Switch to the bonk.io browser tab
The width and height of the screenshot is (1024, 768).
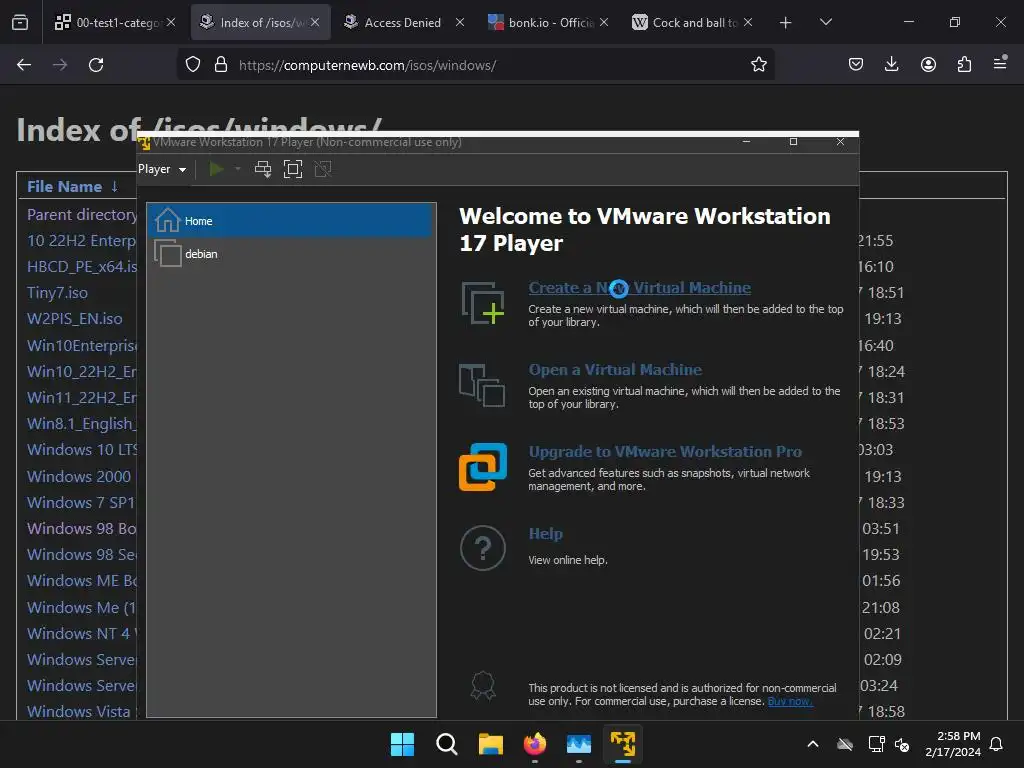(x=549, y=22)
